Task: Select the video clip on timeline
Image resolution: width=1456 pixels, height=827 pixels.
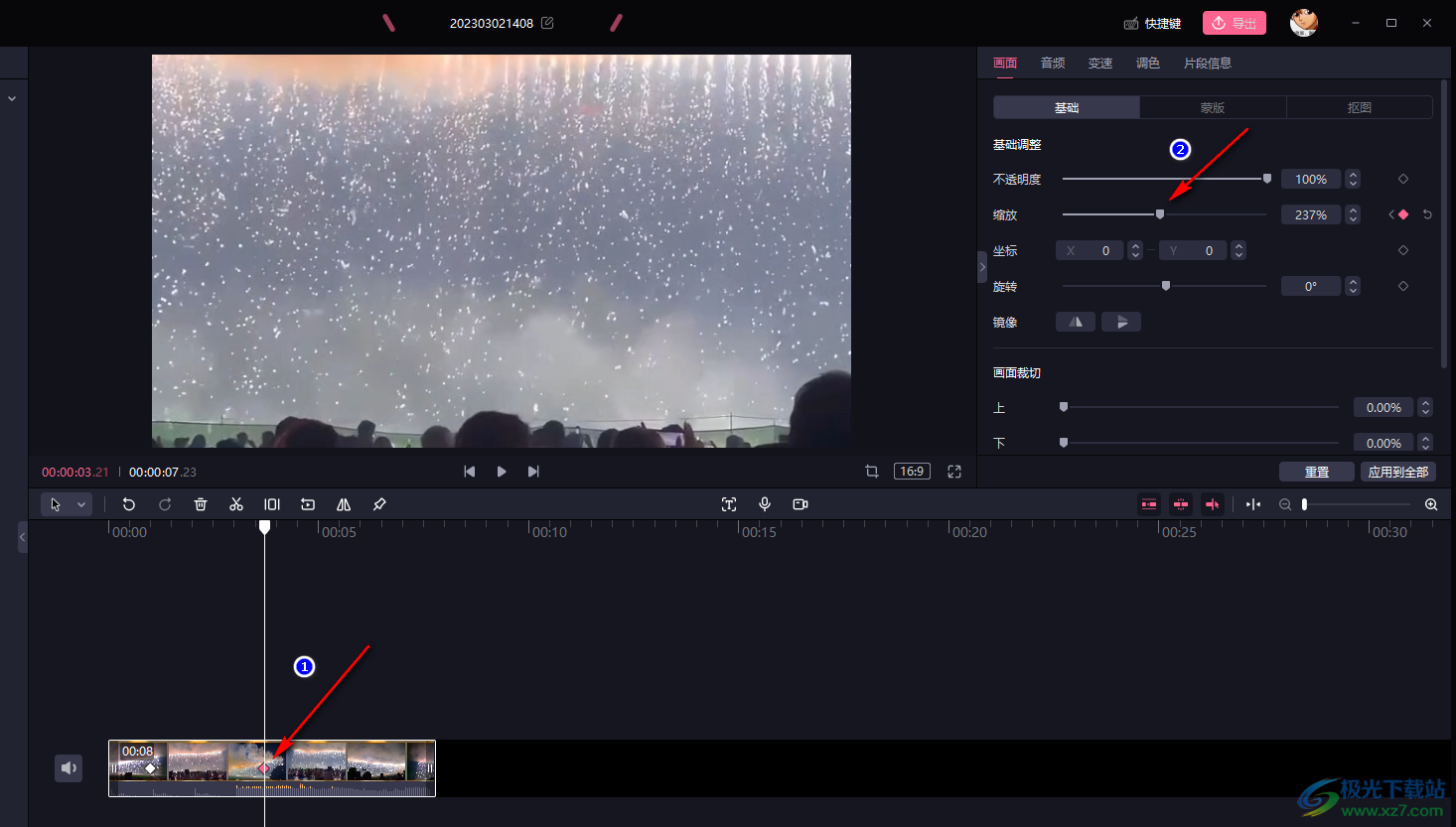Action: 272,767
